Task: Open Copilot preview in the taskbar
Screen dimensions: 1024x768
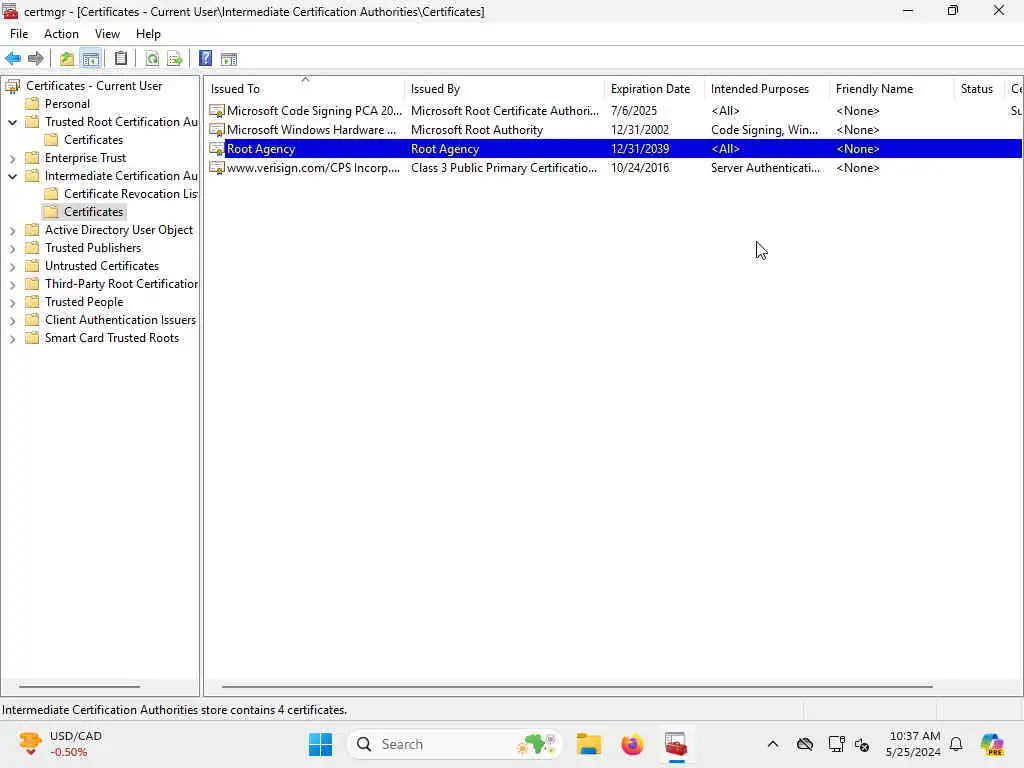Action: 992,744
